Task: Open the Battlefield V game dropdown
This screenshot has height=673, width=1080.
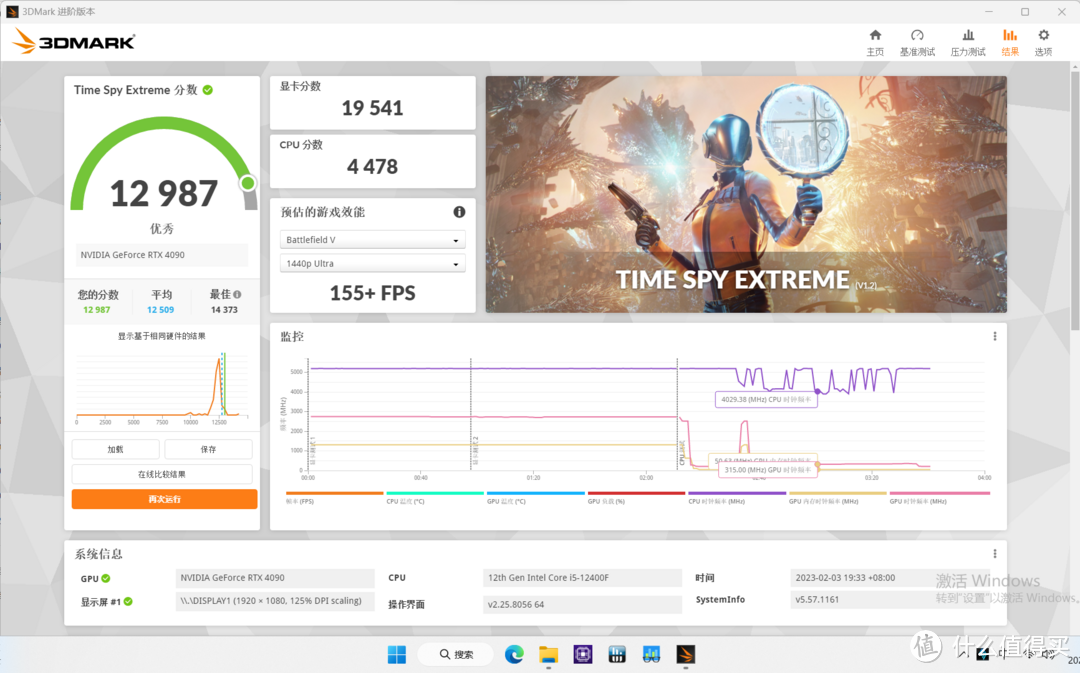Action: tap(372, 240)
